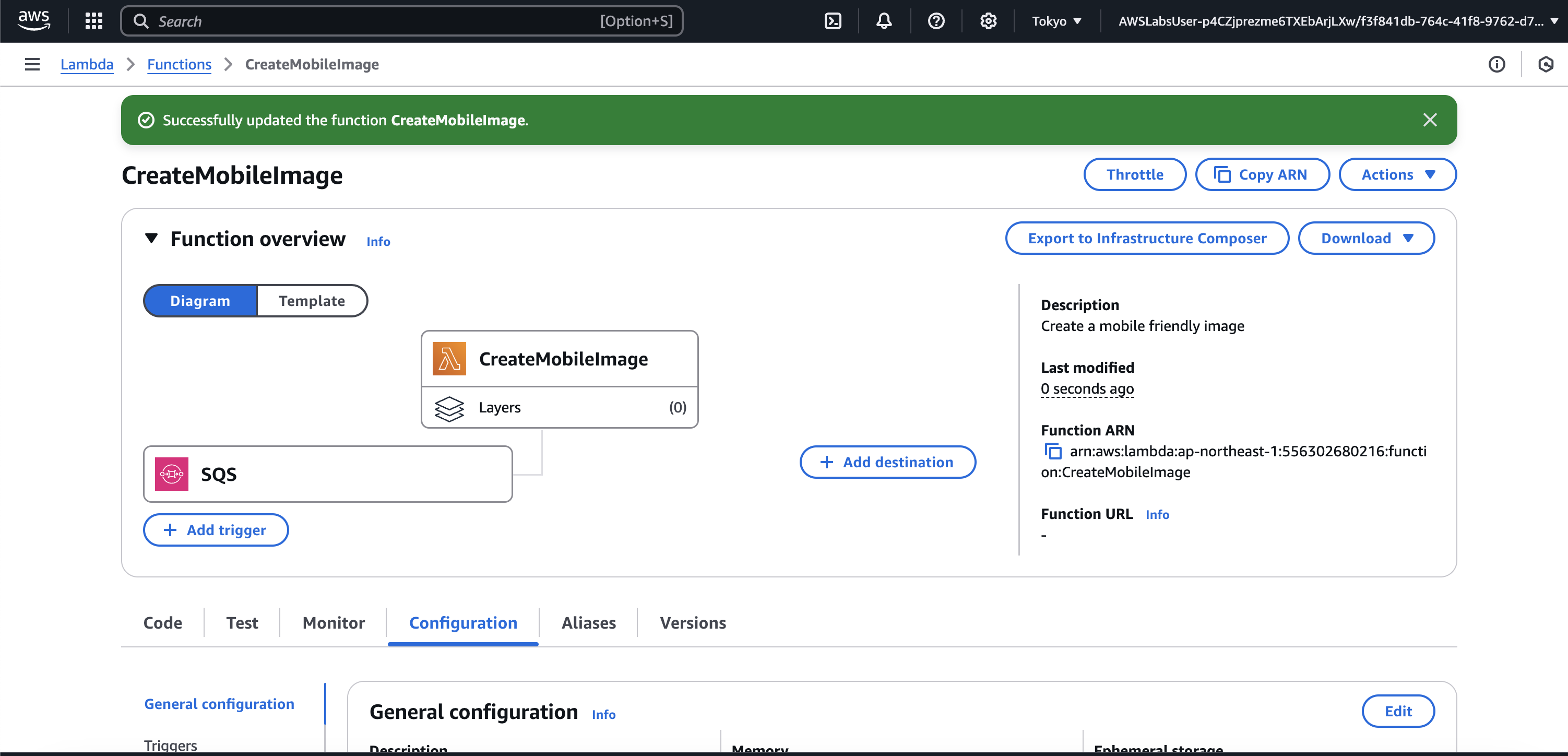The width and height of the screenshot is (1568, 756).
Task: Click the SQS trigger icon in diagram
Action: point(172,474)
